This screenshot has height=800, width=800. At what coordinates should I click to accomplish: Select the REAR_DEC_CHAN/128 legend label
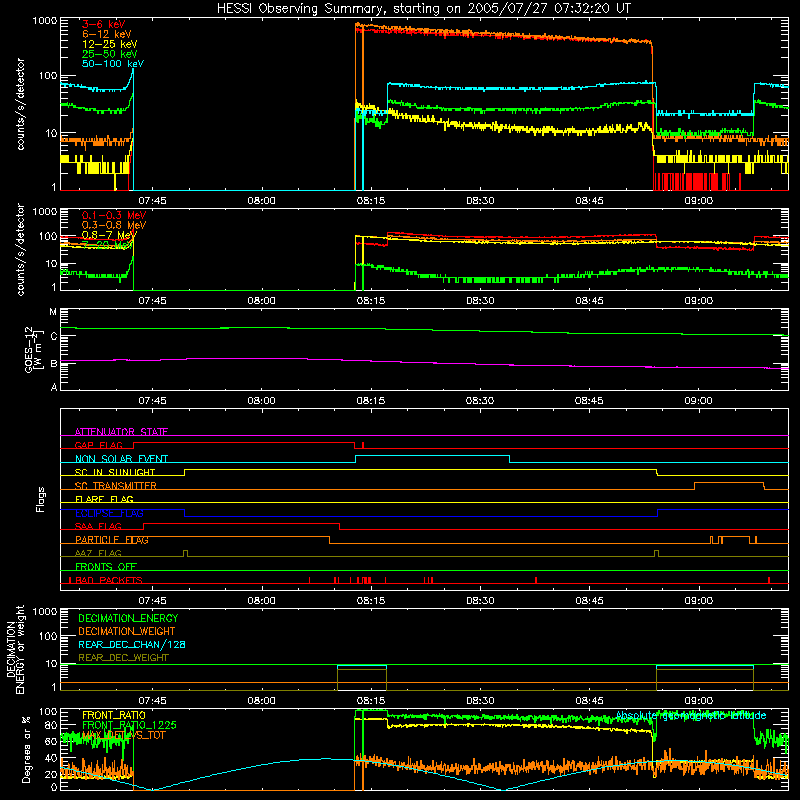(132, 645)
